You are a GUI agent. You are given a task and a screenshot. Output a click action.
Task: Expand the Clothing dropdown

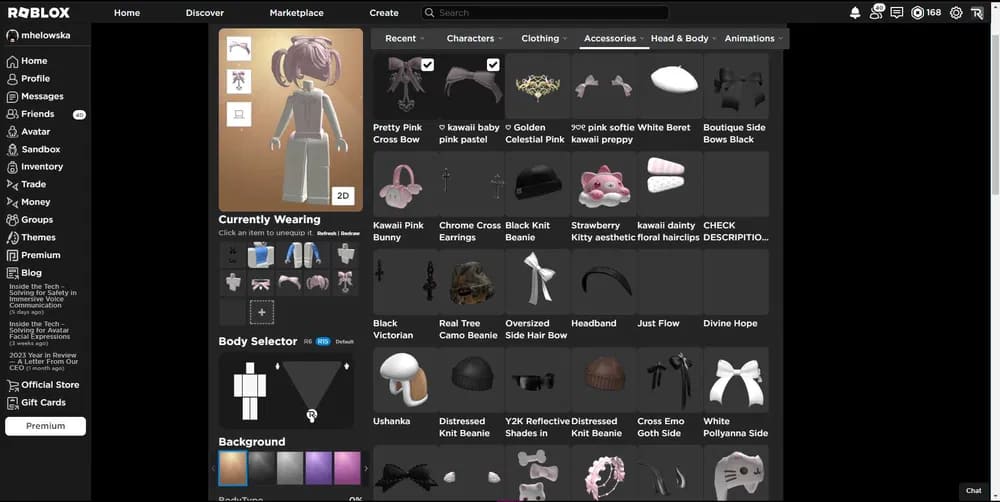click(545, 38)
